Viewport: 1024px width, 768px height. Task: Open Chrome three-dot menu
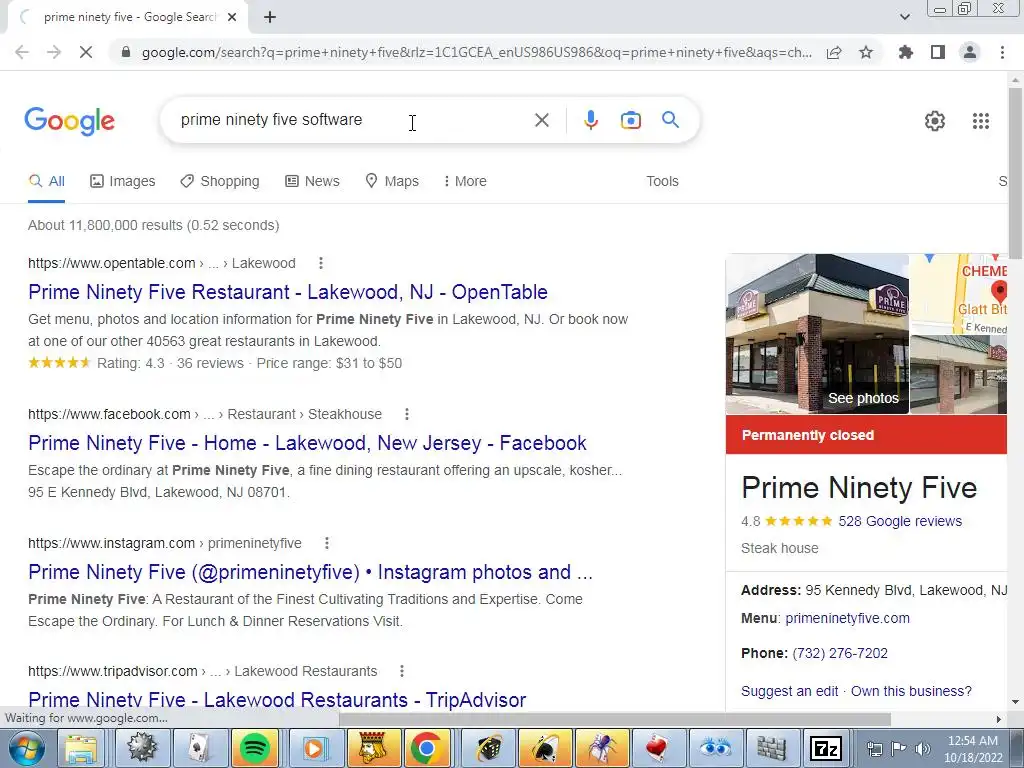click(x=1002, y=52)
